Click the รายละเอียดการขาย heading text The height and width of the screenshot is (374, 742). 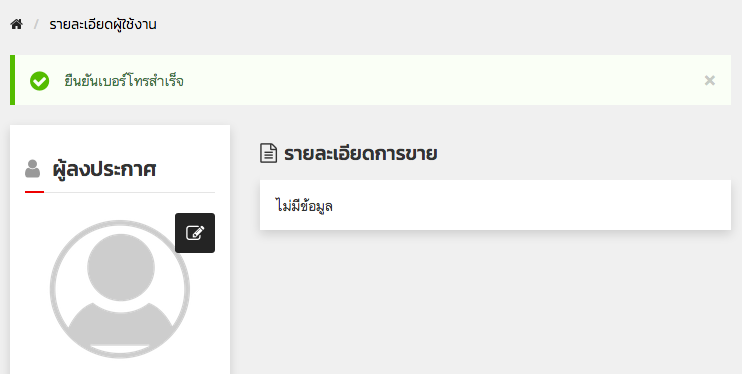[360, 154]
